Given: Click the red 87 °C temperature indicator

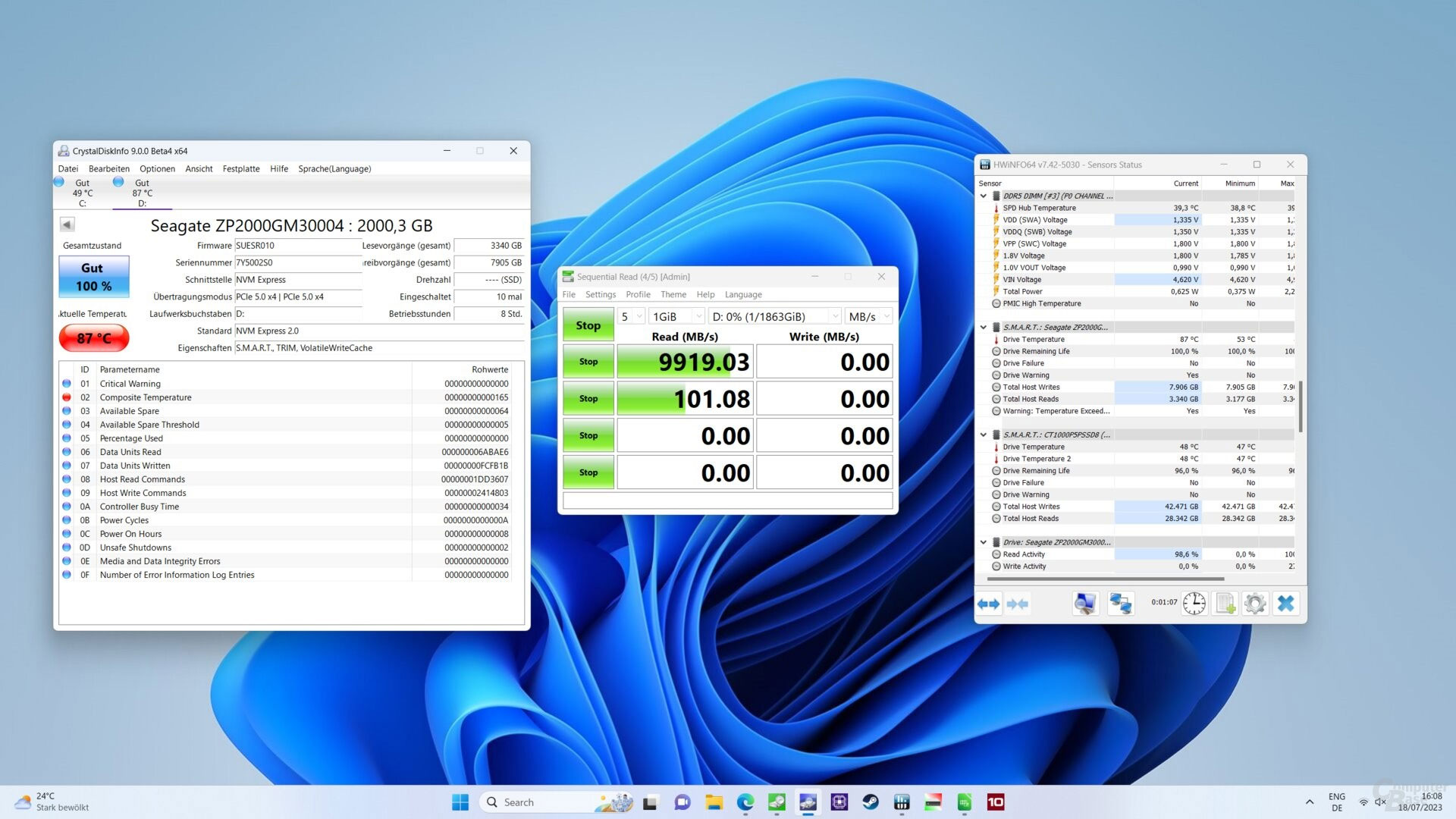Looking at the screenshot, I should [93, 338].
